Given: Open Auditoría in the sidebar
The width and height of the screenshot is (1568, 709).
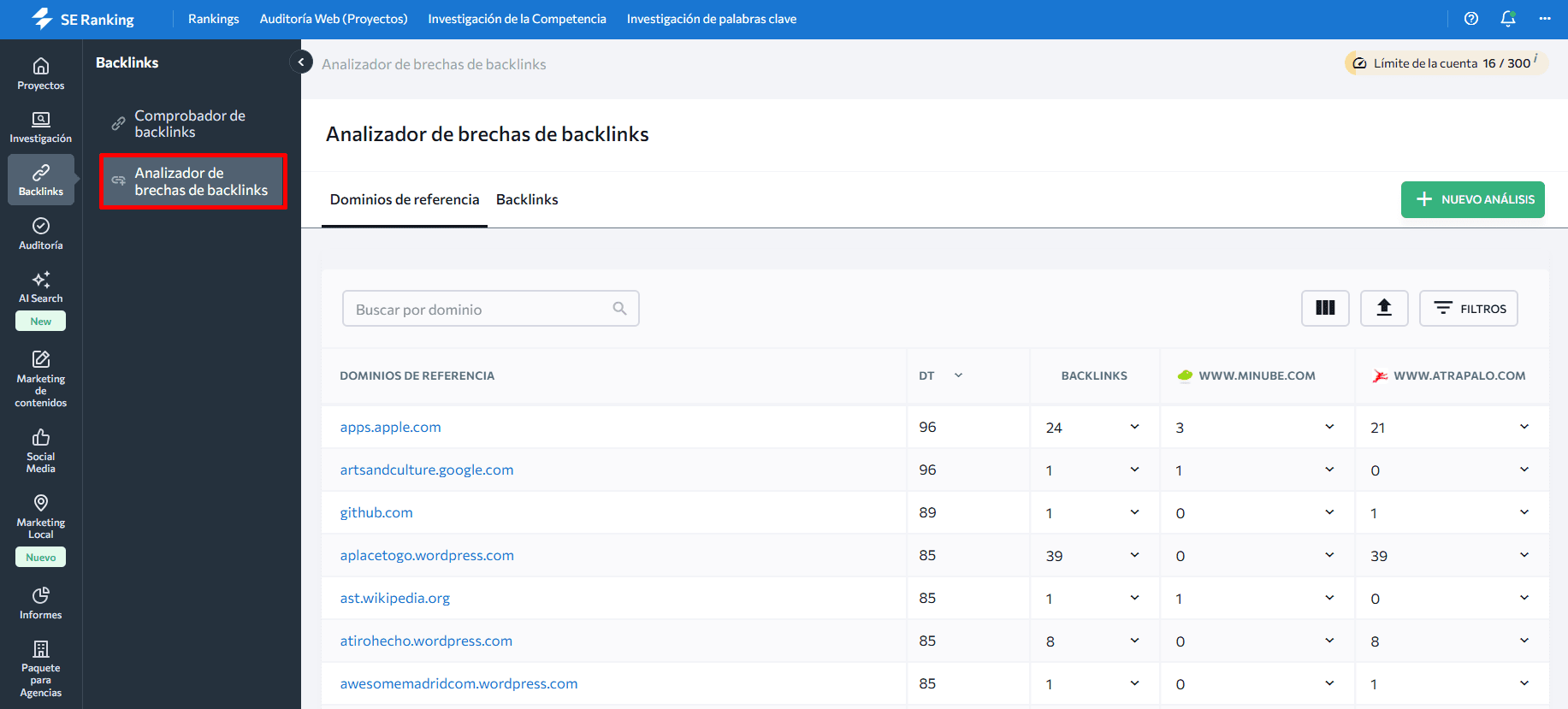Looking at the screenshot, I should point(41,233).
